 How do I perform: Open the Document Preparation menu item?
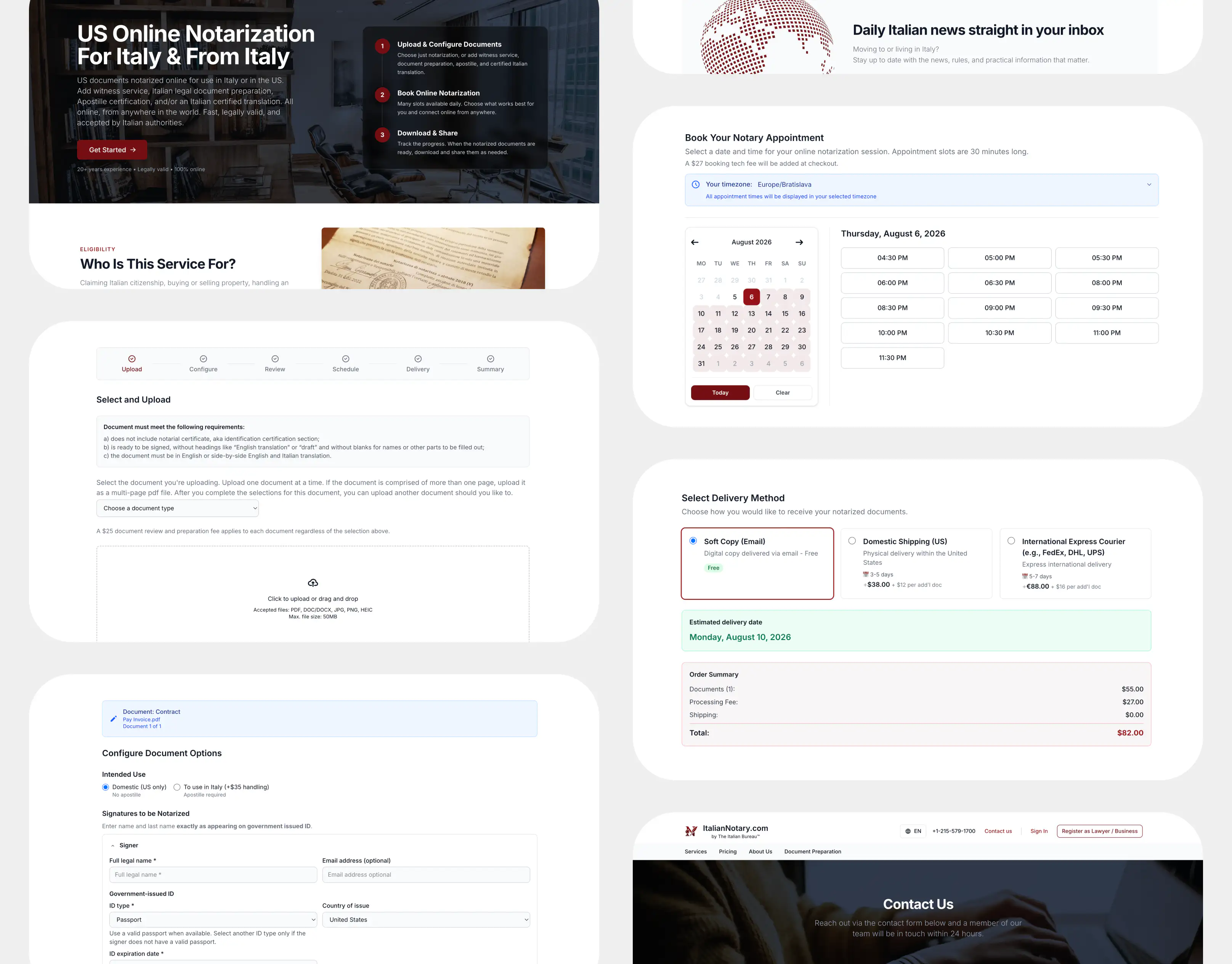click(x=812, y=852)
